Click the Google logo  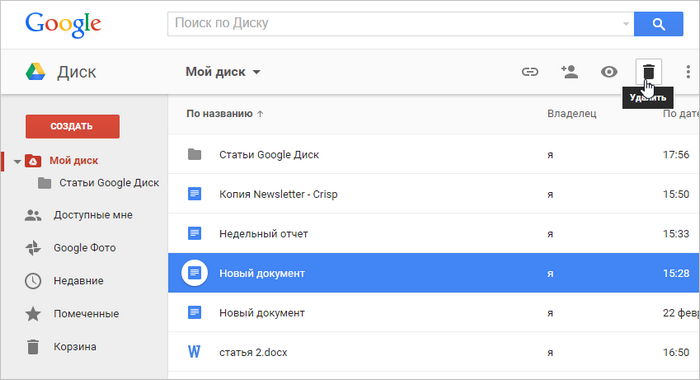click(63, 25)
